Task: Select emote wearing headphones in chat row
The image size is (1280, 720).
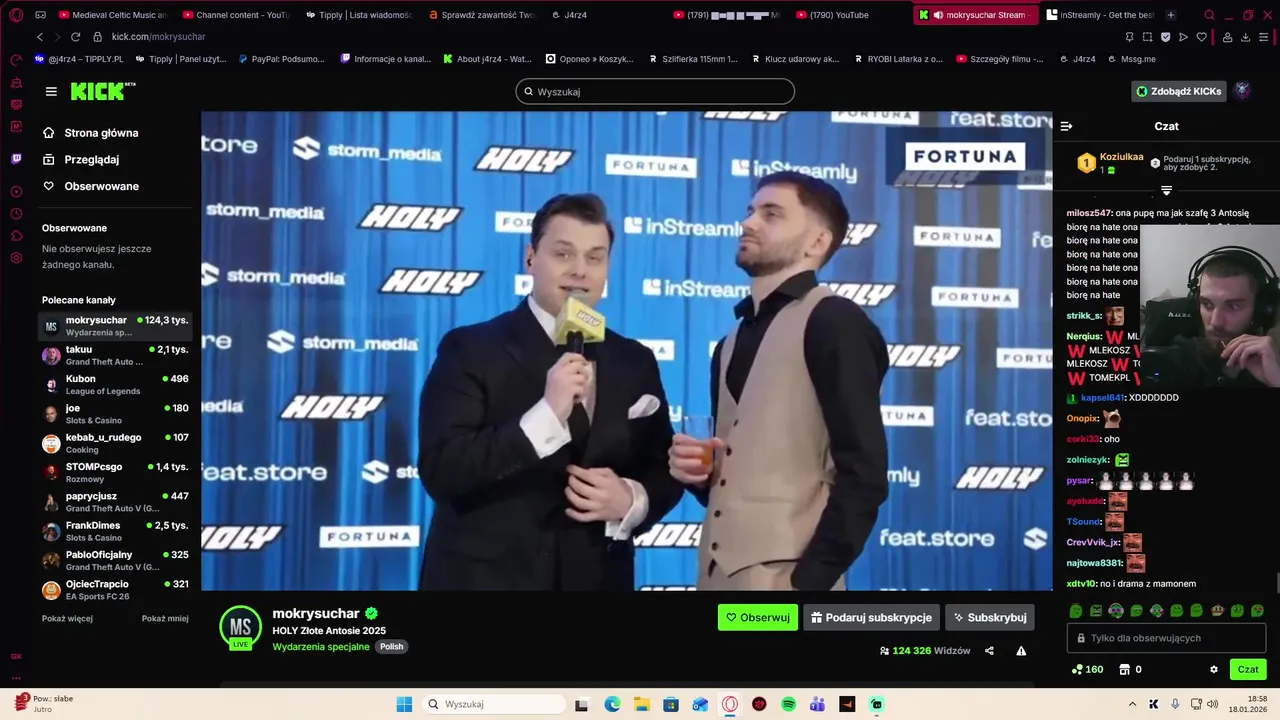Action: 1116,611
